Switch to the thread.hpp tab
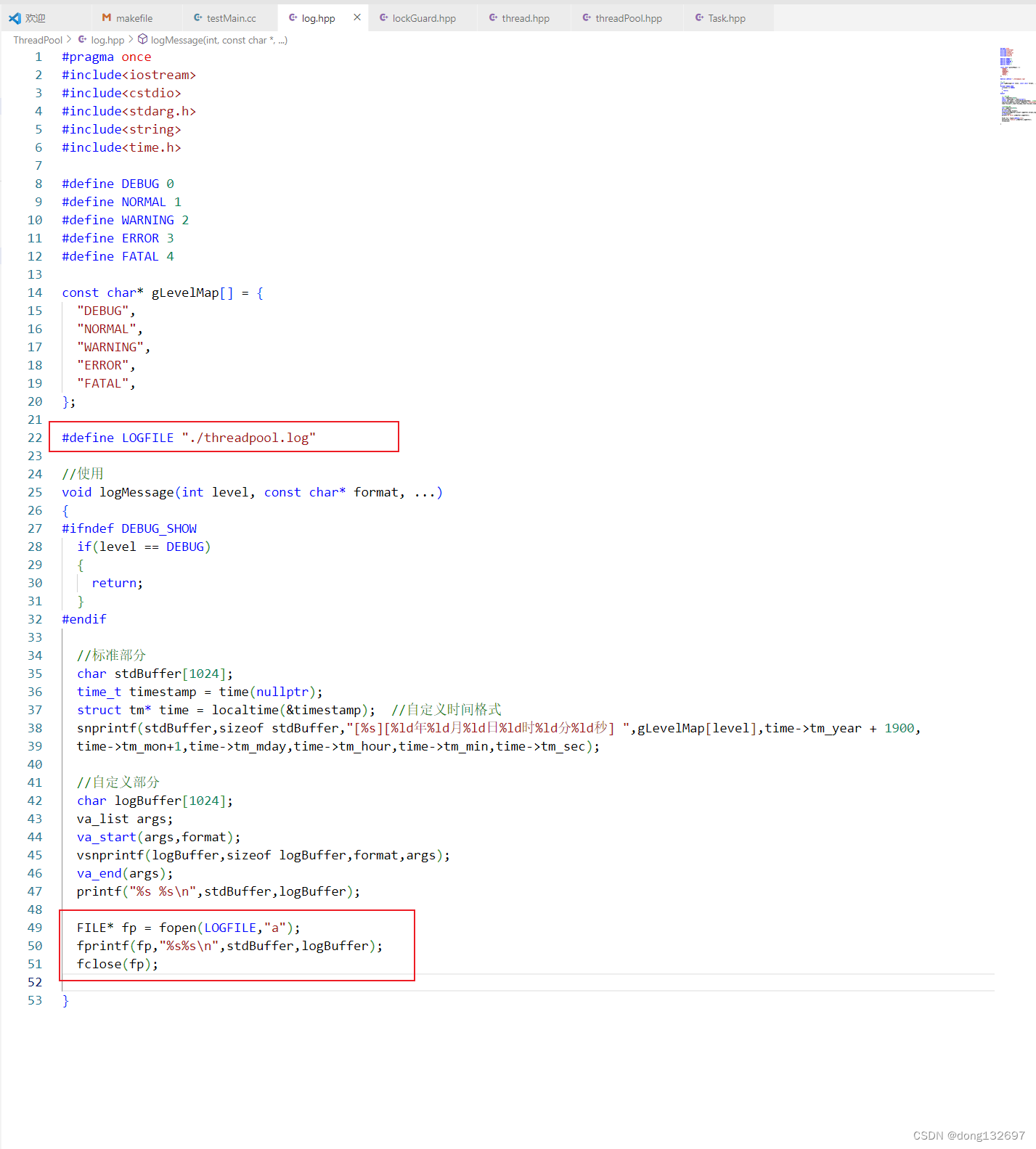1036x1149 pixels. click(x=526, y=18)
